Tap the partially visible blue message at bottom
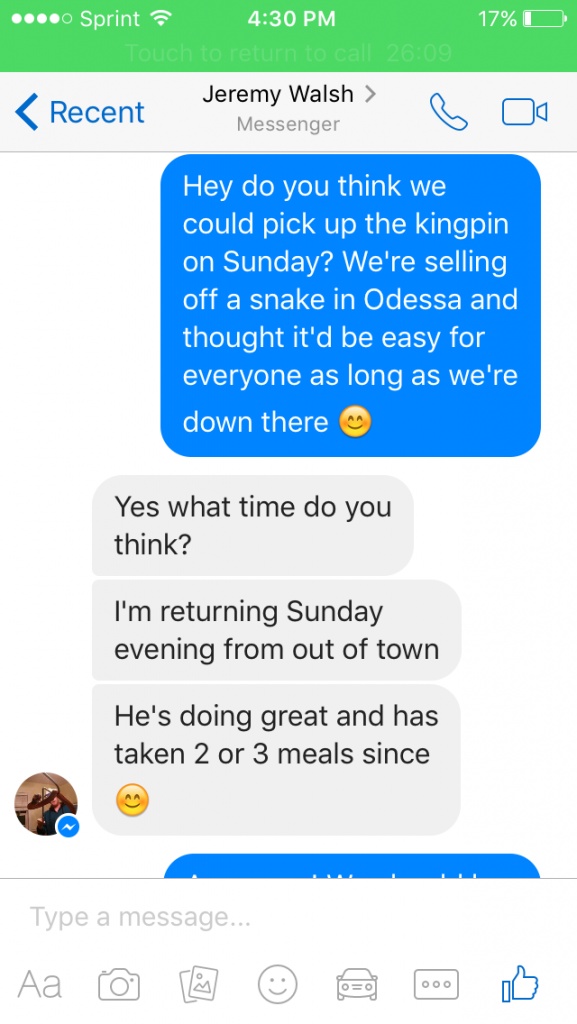The height and width of the screenshot is (1024, 577). click(x=352, y=867)
